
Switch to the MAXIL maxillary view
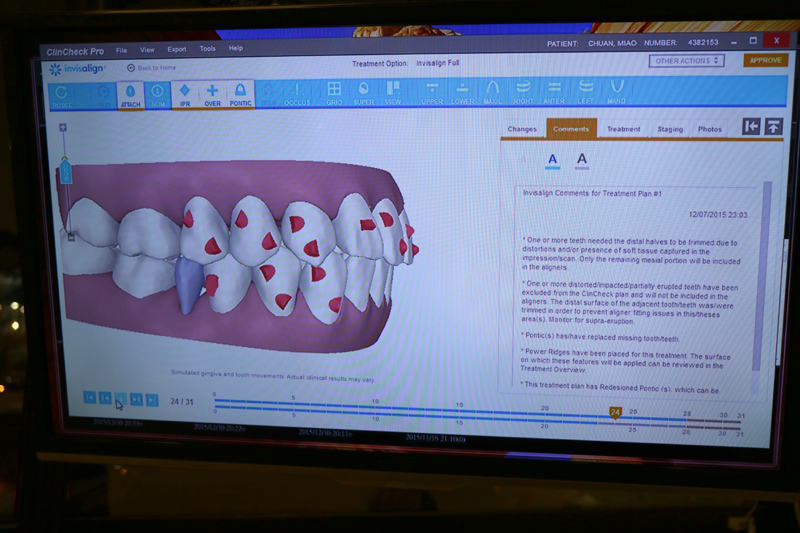pos(492,93)
